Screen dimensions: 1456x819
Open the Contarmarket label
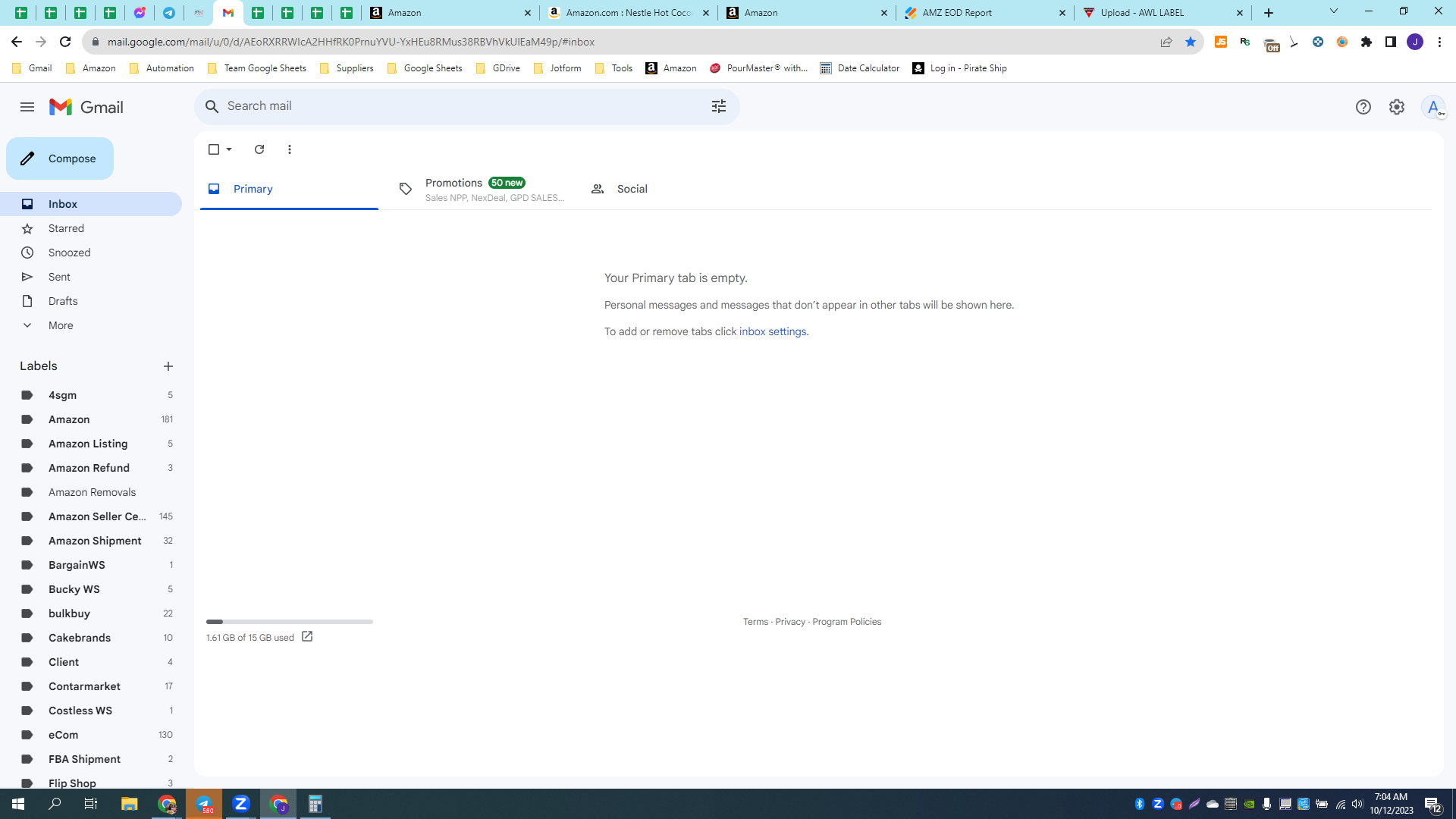pyautogui.click(x=91, y=686)
